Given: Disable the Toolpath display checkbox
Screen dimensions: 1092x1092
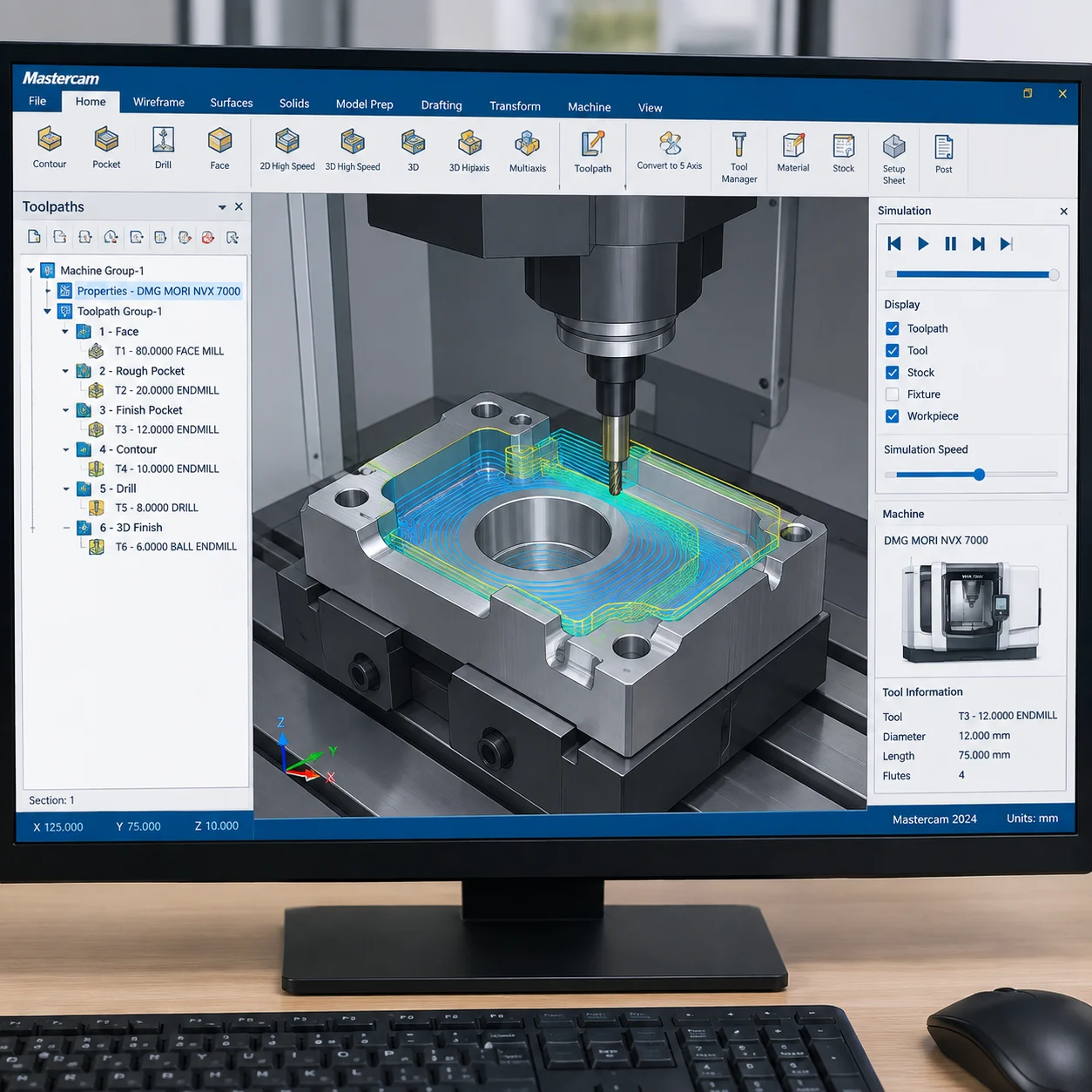Looking at the screenshot, I should (893, 328).
